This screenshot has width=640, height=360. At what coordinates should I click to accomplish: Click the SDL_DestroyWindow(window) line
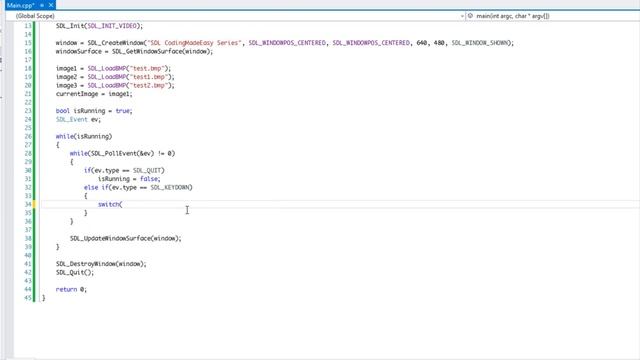click(101, 264)
